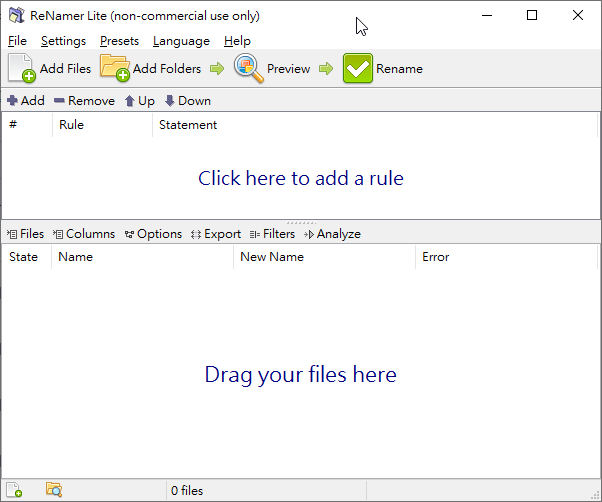Minimize the ReNamer window
Viewport: 602px width, 502px height.
coord(487,15)
